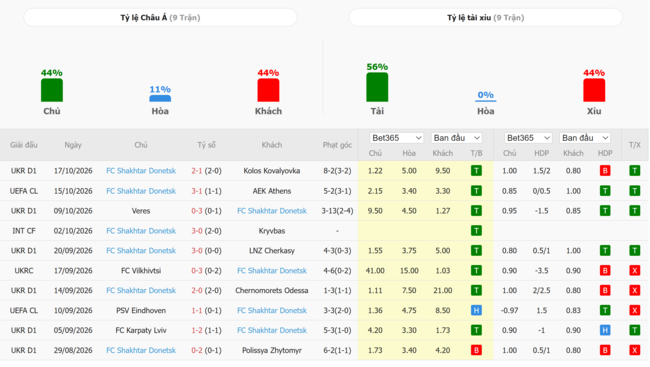Open FC Shakhtar Donetsk link in Veres row
Screen dimensions: 650x367
tap(272, 211)
